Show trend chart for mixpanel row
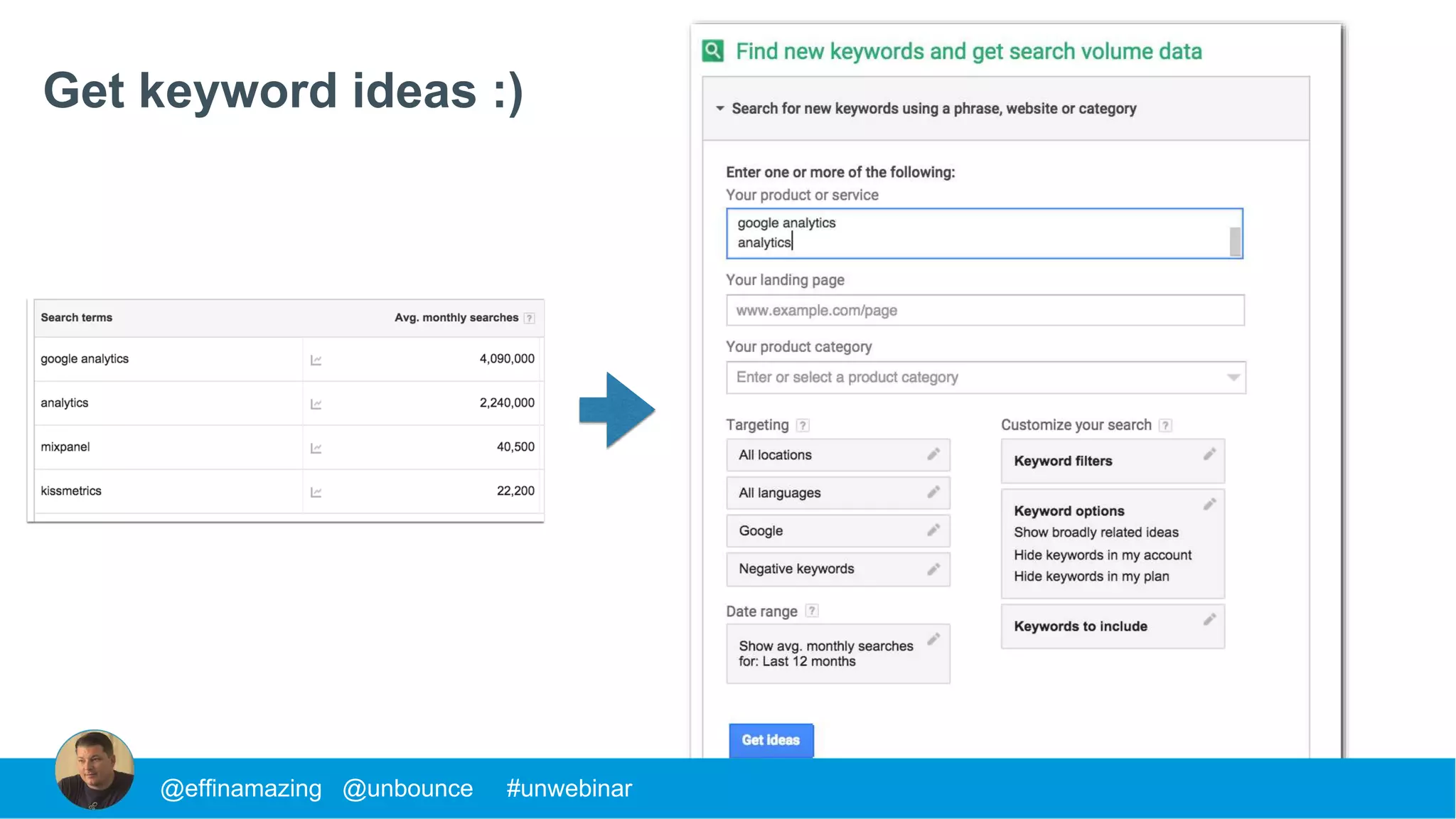The width and height of the screenshot is (1456, 819). [316, 449]
